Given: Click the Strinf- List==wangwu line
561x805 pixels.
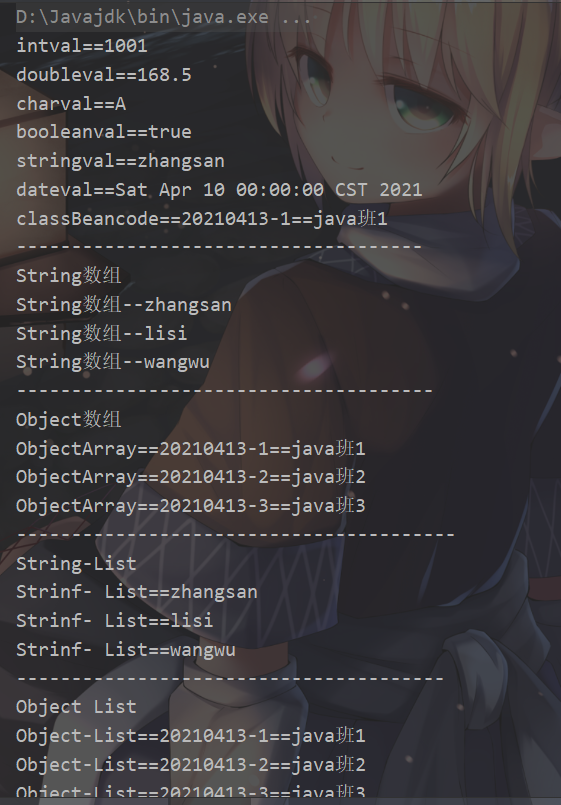Looking at the screenshot, I should coord(126,650).
